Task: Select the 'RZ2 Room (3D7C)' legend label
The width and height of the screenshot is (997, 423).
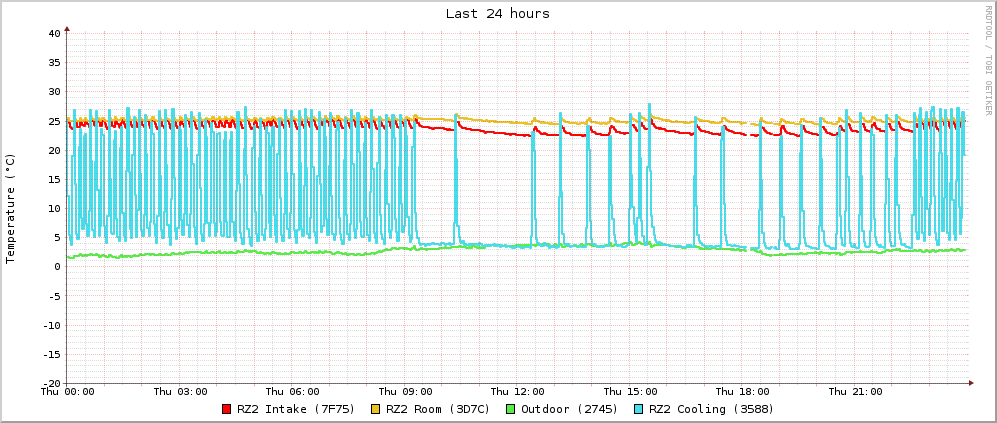Action: pos(438,409)
